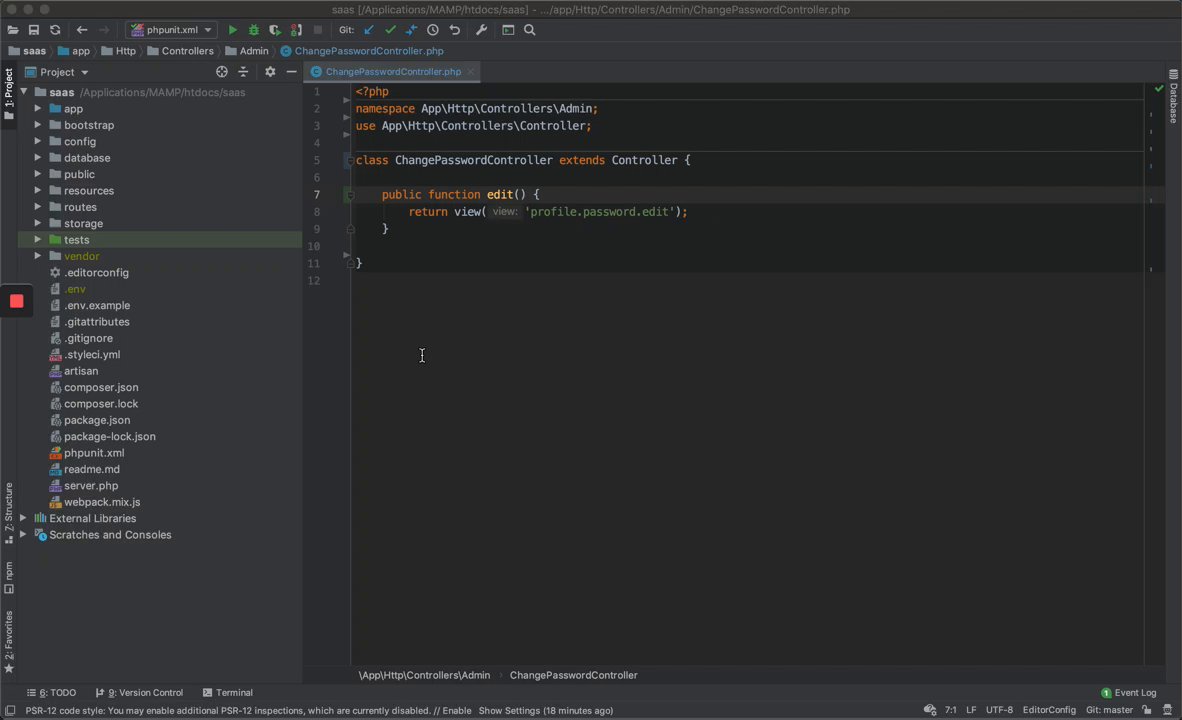The image size is (1182, 720).
Task: Toggle the Structure side panel
Action: click(9, 512)
